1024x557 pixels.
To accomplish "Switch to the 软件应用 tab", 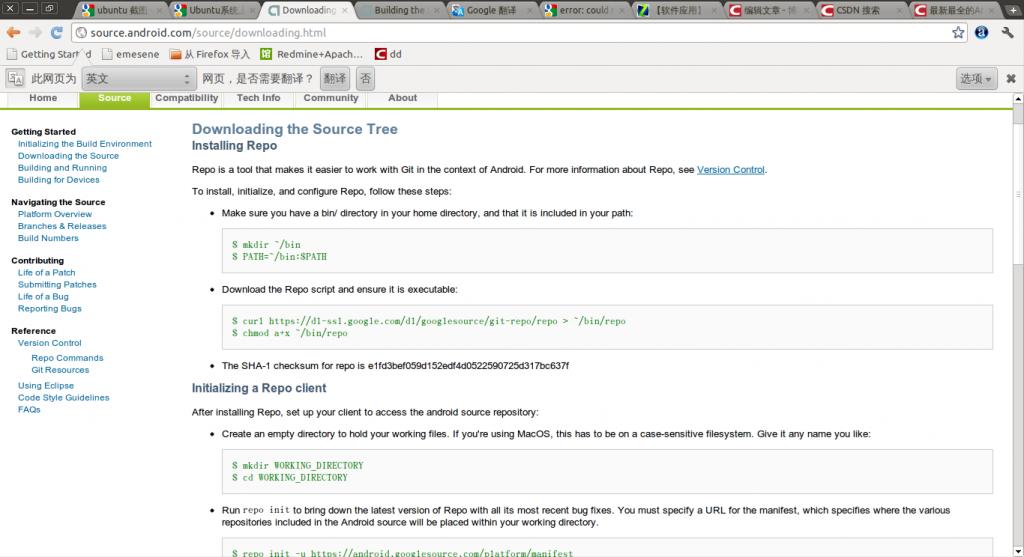I will click(x=677, y=10).
